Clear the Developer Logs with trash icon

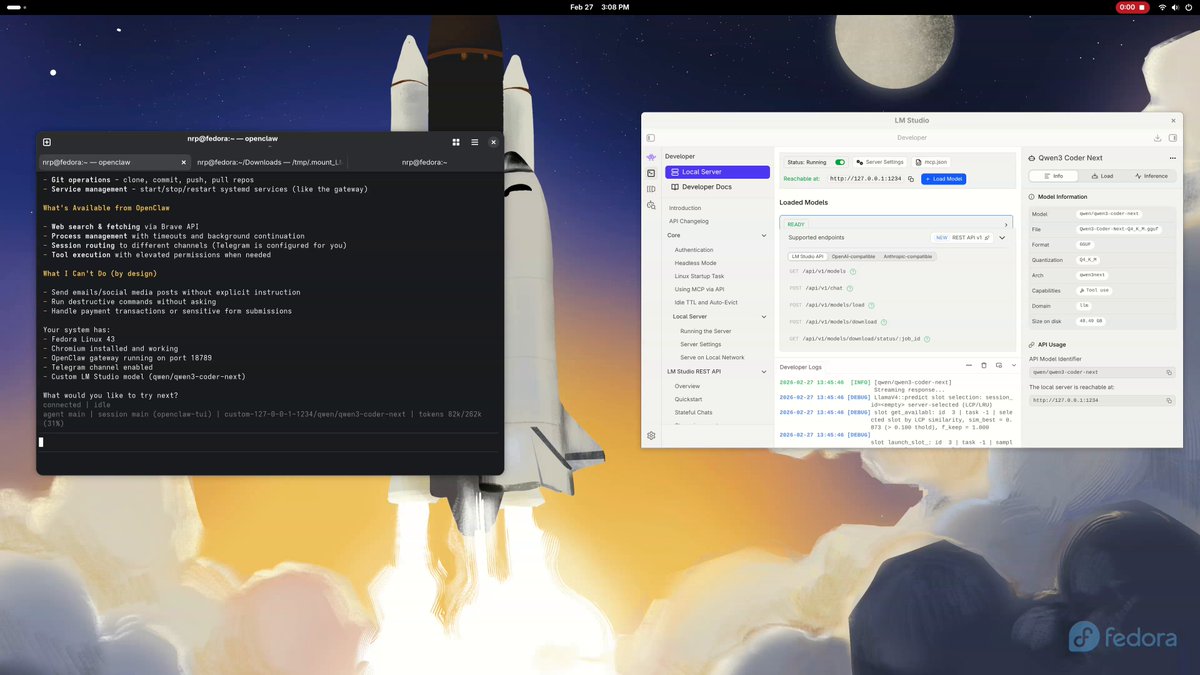(x=983, y=366)
